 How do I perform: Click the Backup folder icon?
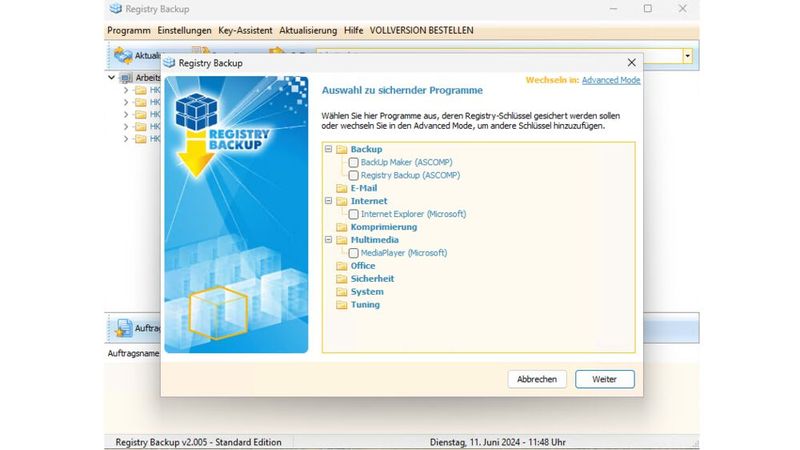pos(342,149)
